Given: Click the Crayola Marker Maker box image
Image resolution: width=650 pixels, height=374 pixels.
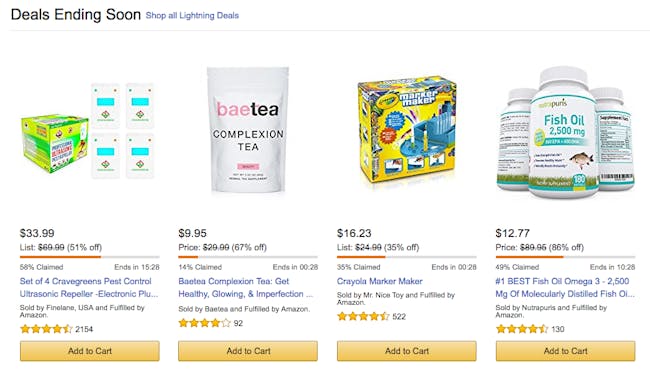Looking at the screenshot, I should pos(407,130).
